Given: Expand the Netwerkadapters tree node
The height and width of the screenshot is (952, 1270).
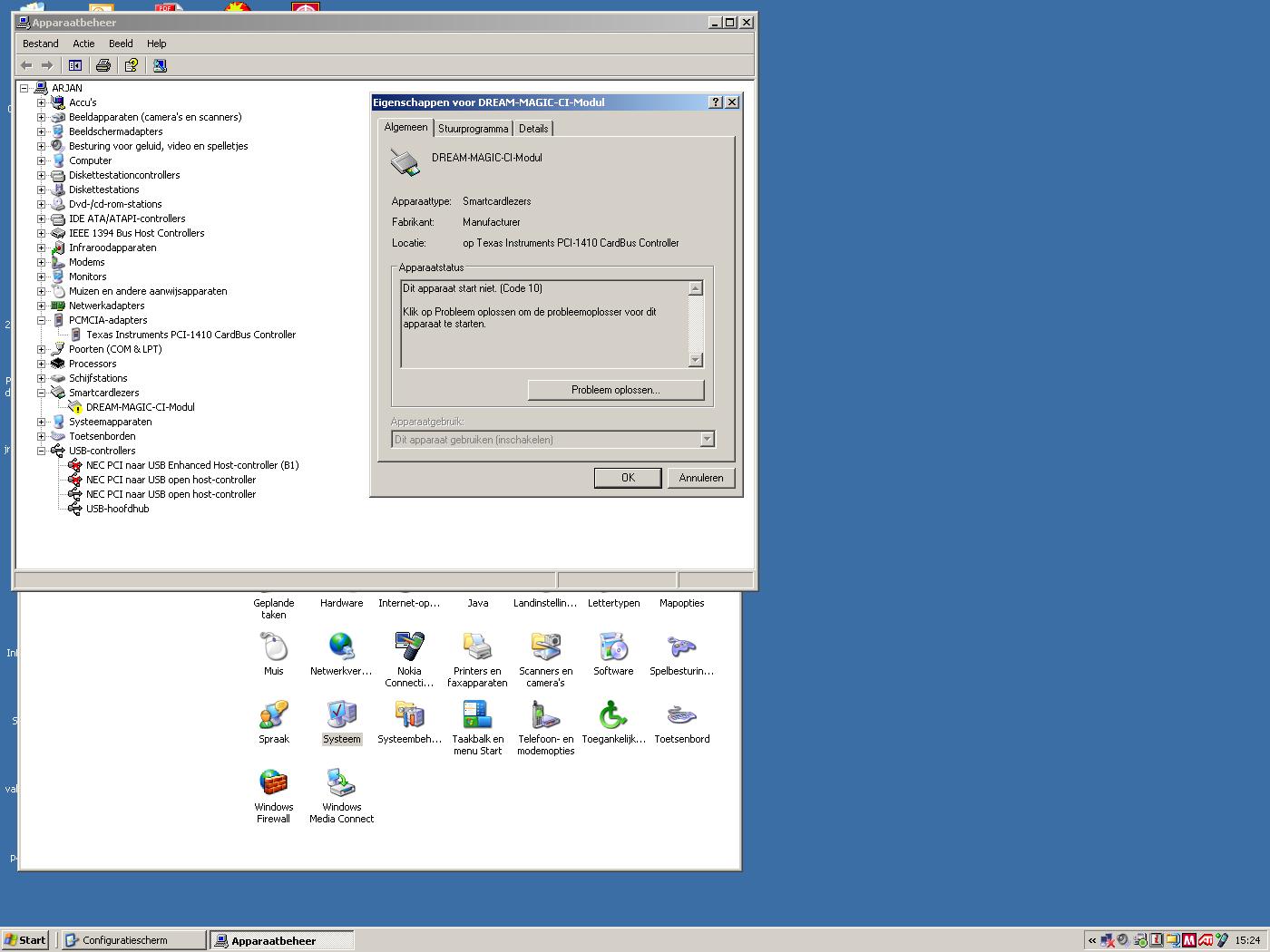Looking at the screenshot, I should (x=41, y=306).
